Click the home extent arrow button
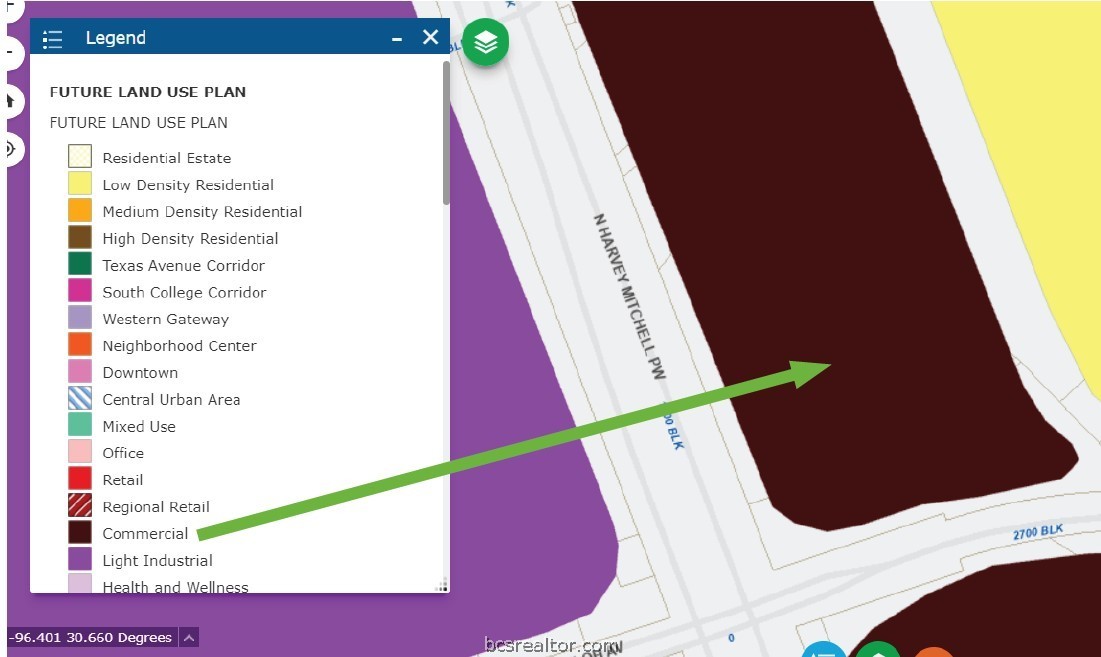Viewport: 1101px width, 657px height. pyautogui.click(x=9, y=100)
